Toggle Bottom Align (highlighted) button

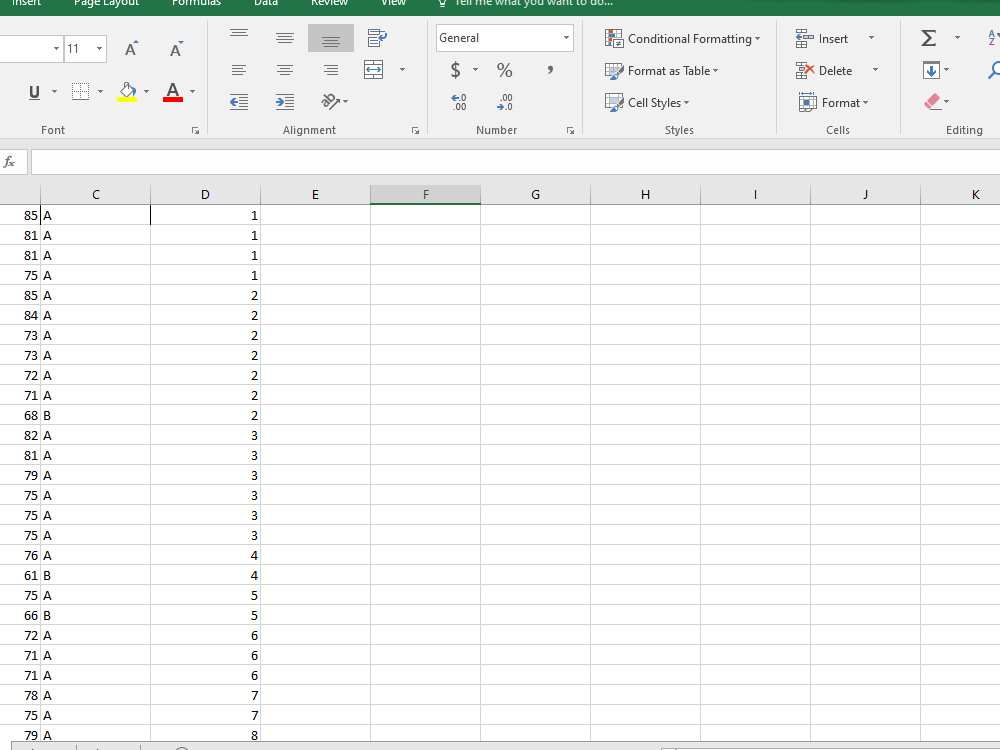[x=331, y=38]
